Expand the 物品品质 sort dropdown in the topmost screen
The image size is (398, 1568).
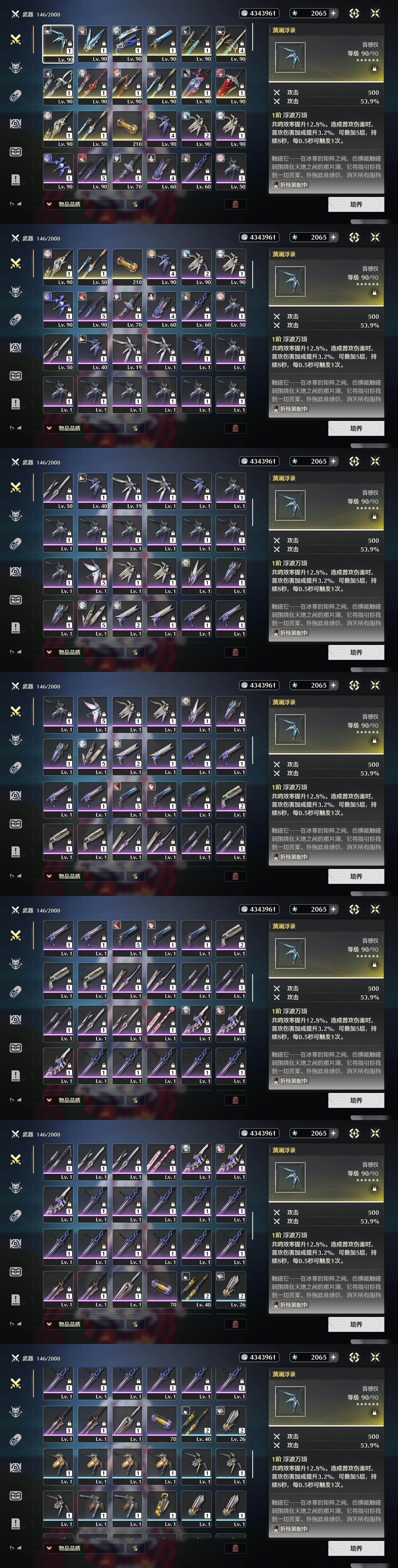click(68, 204)
